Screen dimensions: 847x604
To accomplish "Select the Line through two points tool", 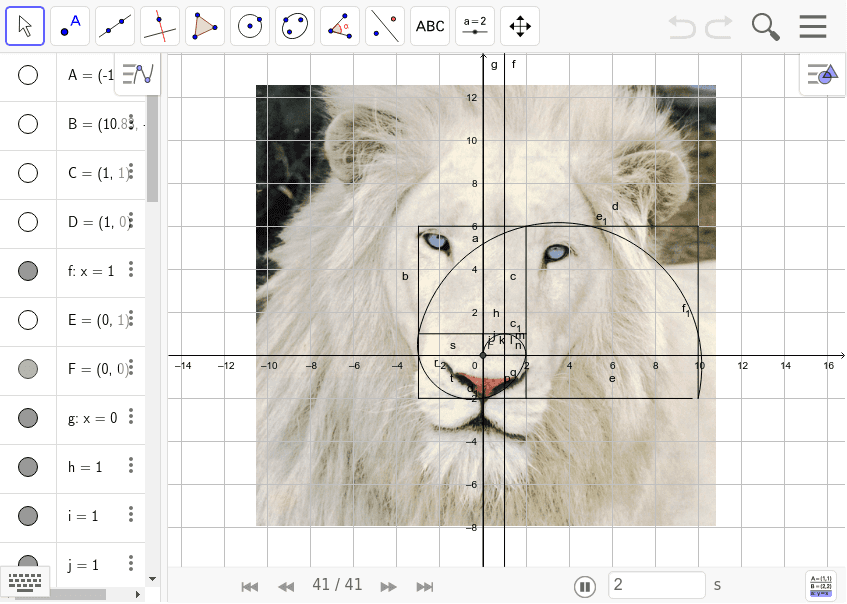I will tap(115, 26).
